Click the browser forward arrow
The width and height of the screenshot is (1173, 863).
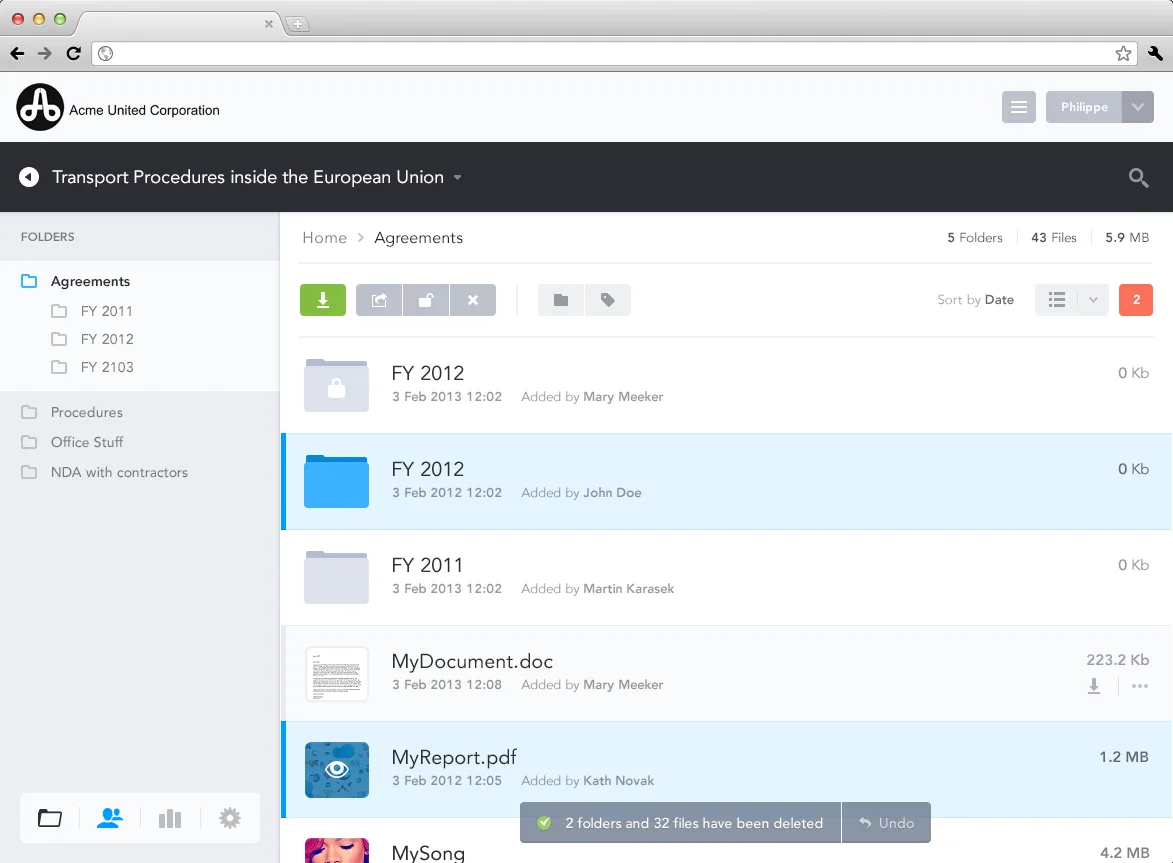tap(45, 53)
